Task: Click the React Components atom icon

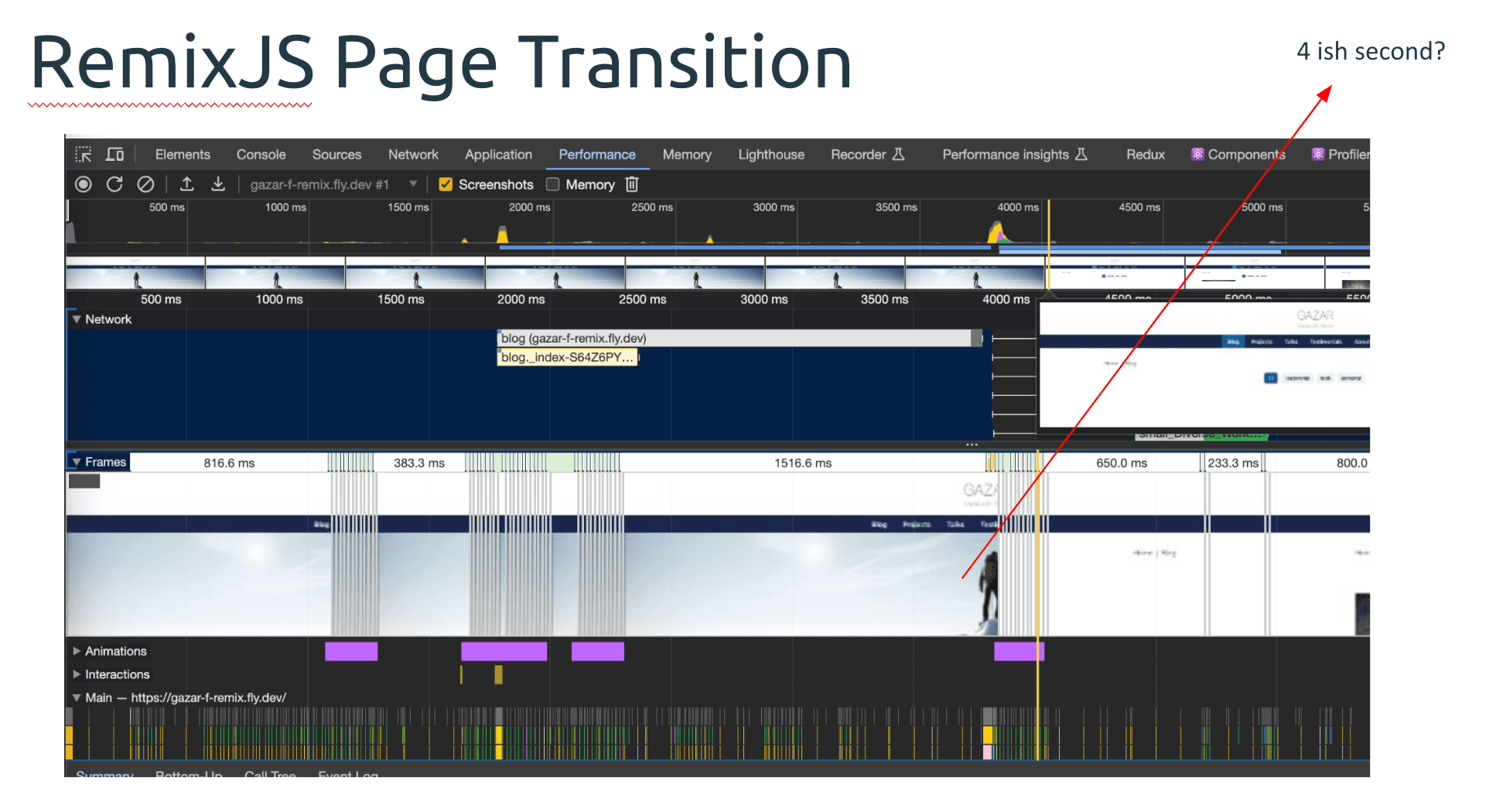Action: pos(1197,154)
